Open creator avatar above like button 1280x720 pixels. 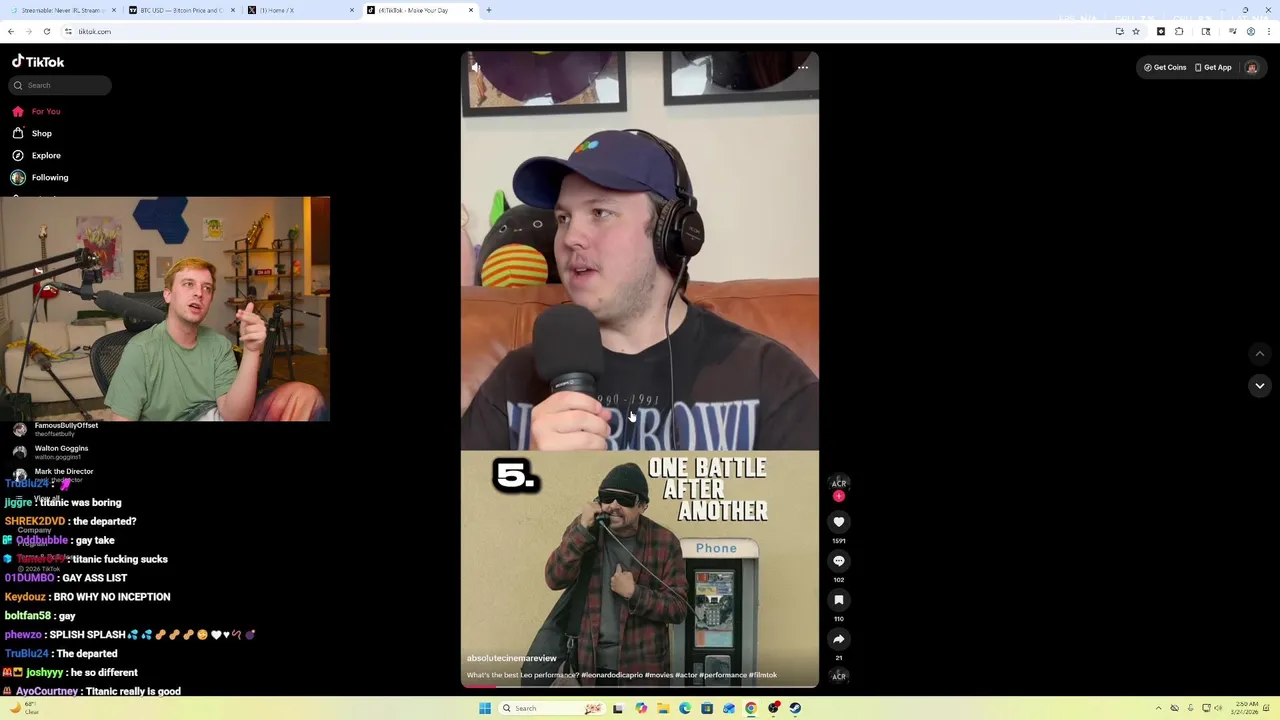839,483
